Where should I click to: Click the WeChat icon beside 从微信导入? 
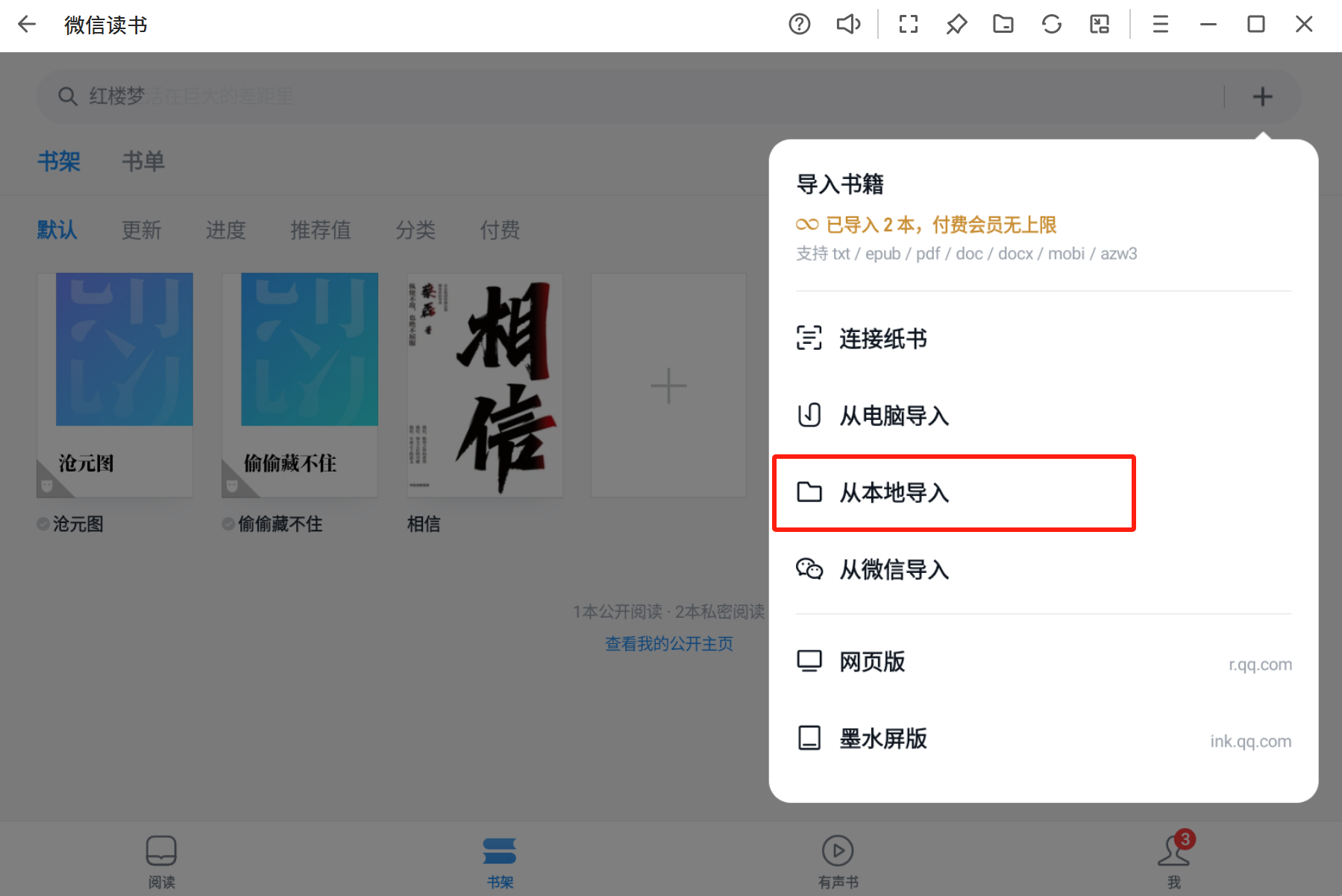tap(809, 569)
